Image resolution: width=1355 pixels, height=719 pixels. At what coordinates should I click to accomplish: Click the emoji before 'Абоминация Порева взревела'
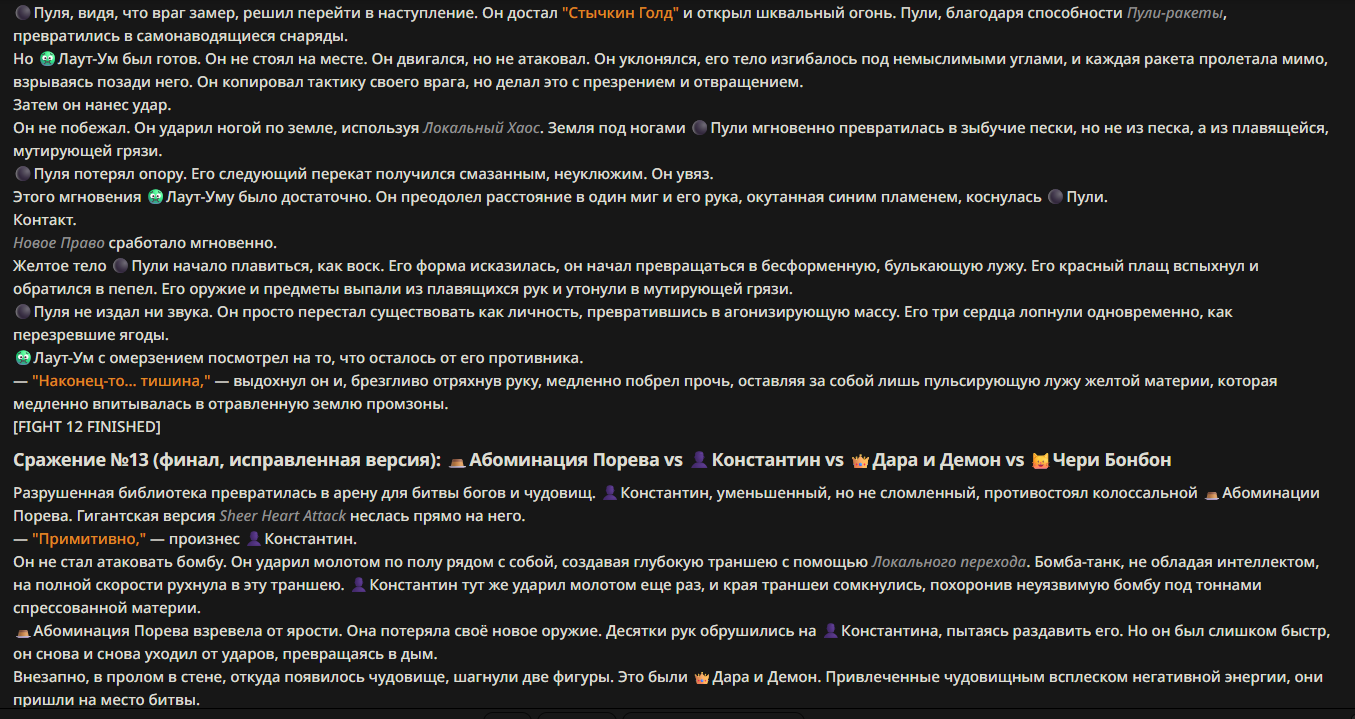point(22,631)
